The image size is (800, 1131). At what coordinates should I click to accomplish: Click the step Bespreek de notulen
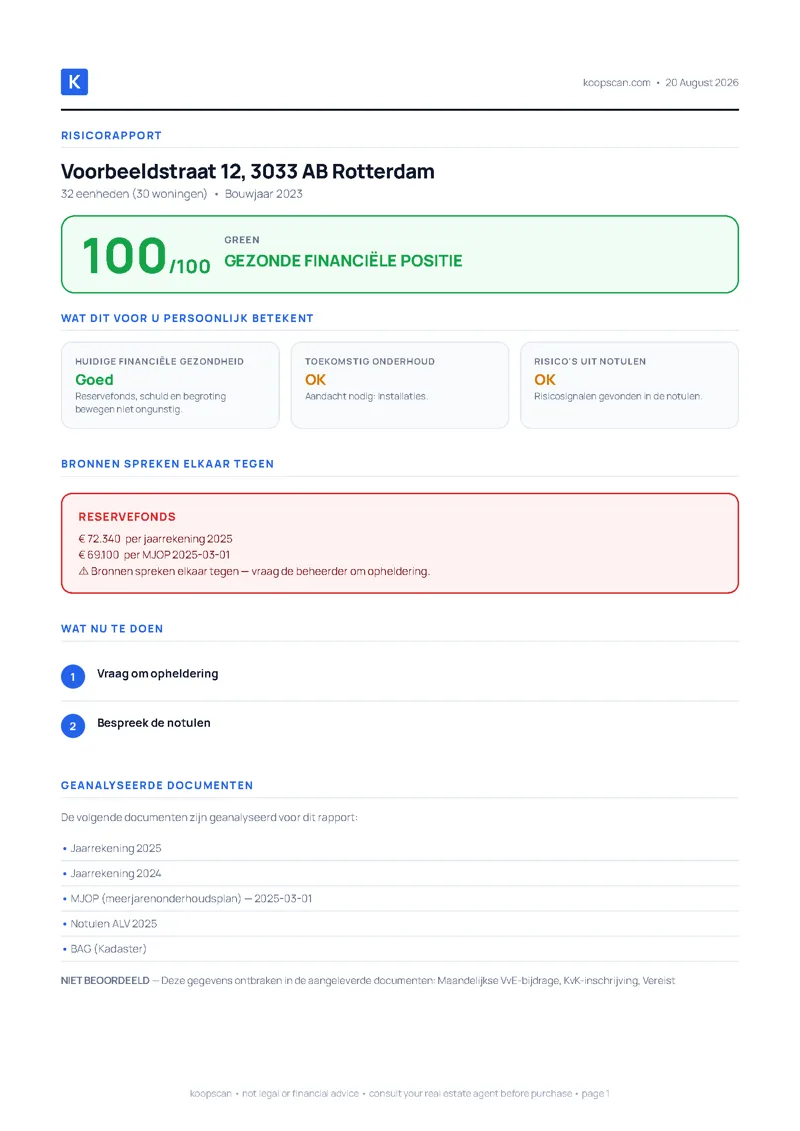coord(154,723)
